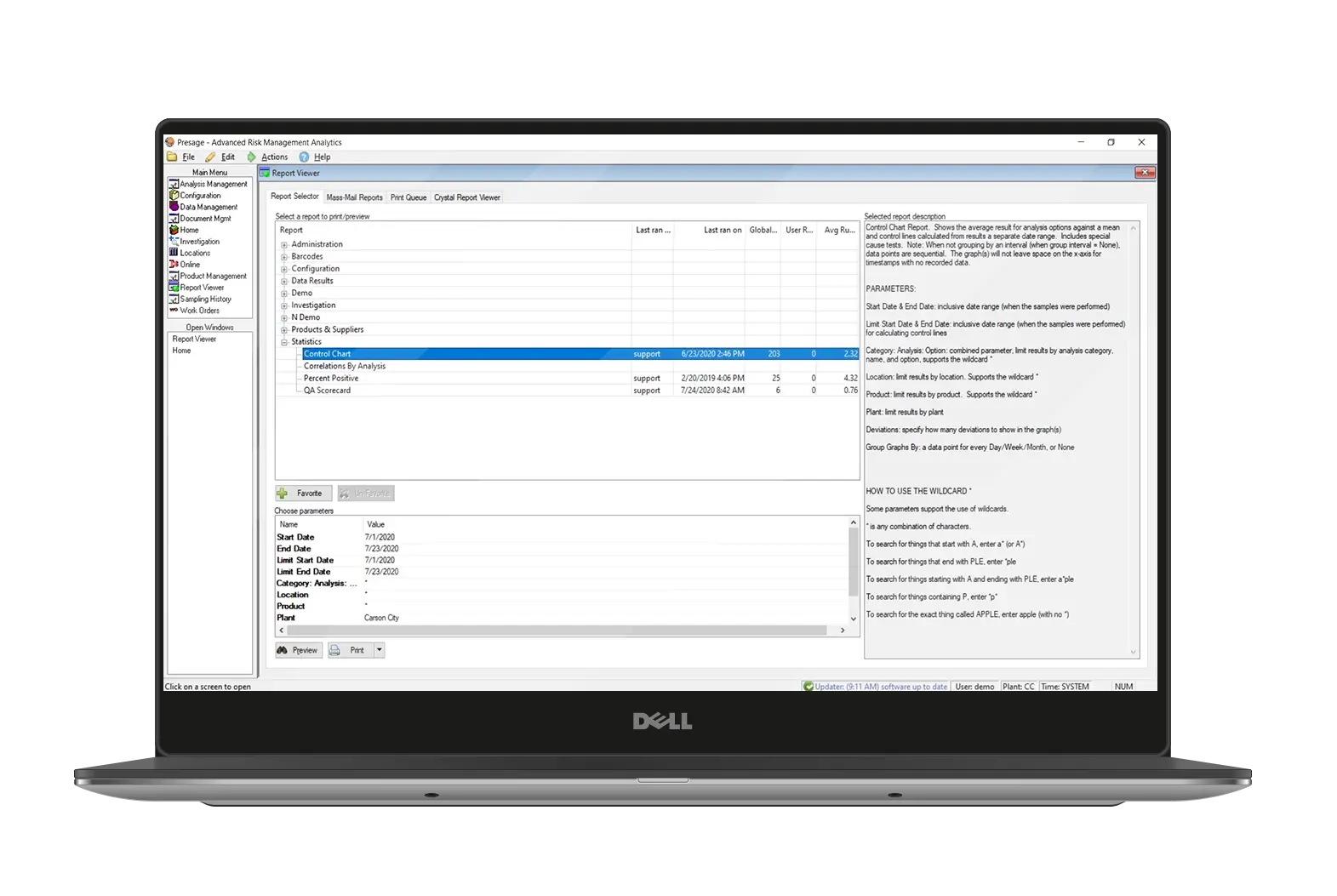Screen dimensions: 1337x896
Task: Expand the Barcodes report folder
Action: point(284,257)
